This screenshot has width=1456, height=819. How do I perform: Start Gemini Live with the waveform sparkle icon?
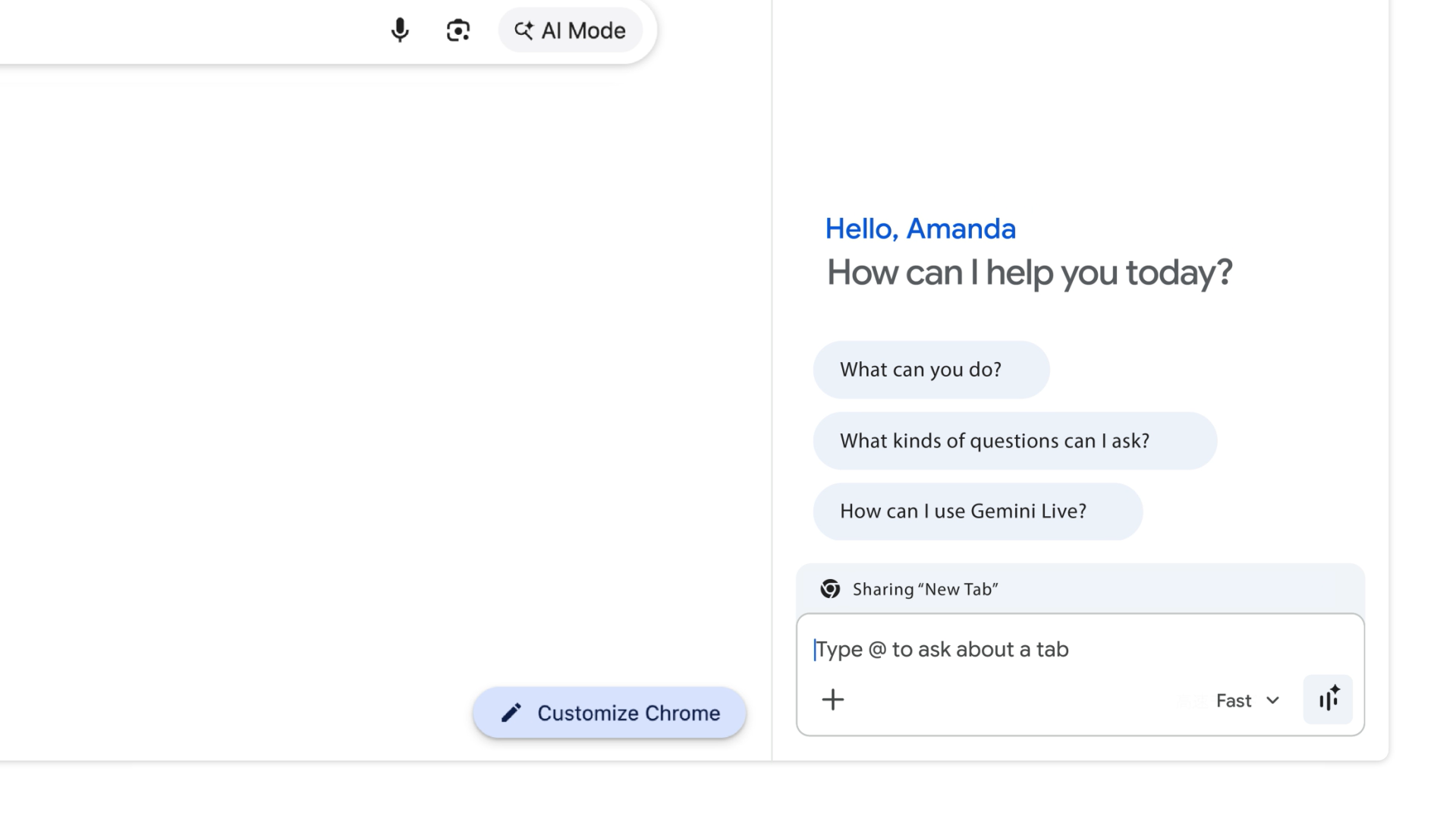coord(1328,699)
